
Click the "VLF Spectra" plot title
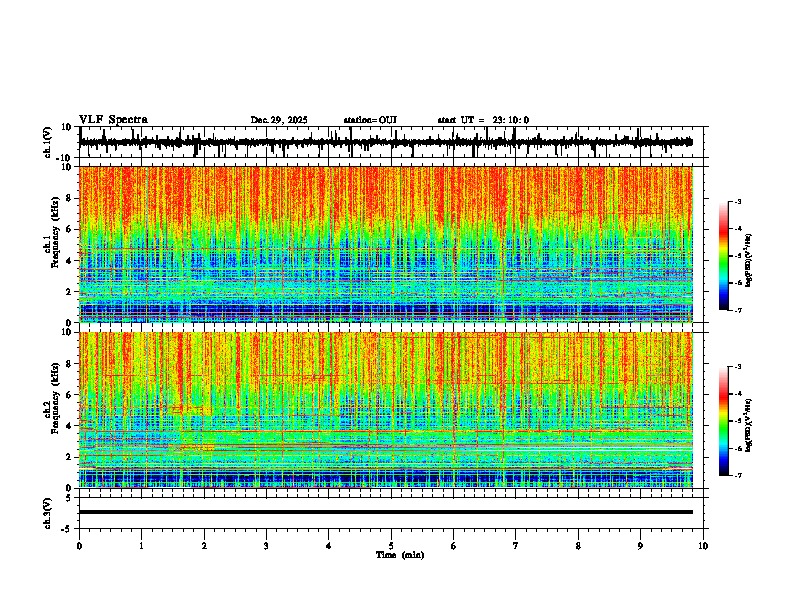[x=113, y=120]
